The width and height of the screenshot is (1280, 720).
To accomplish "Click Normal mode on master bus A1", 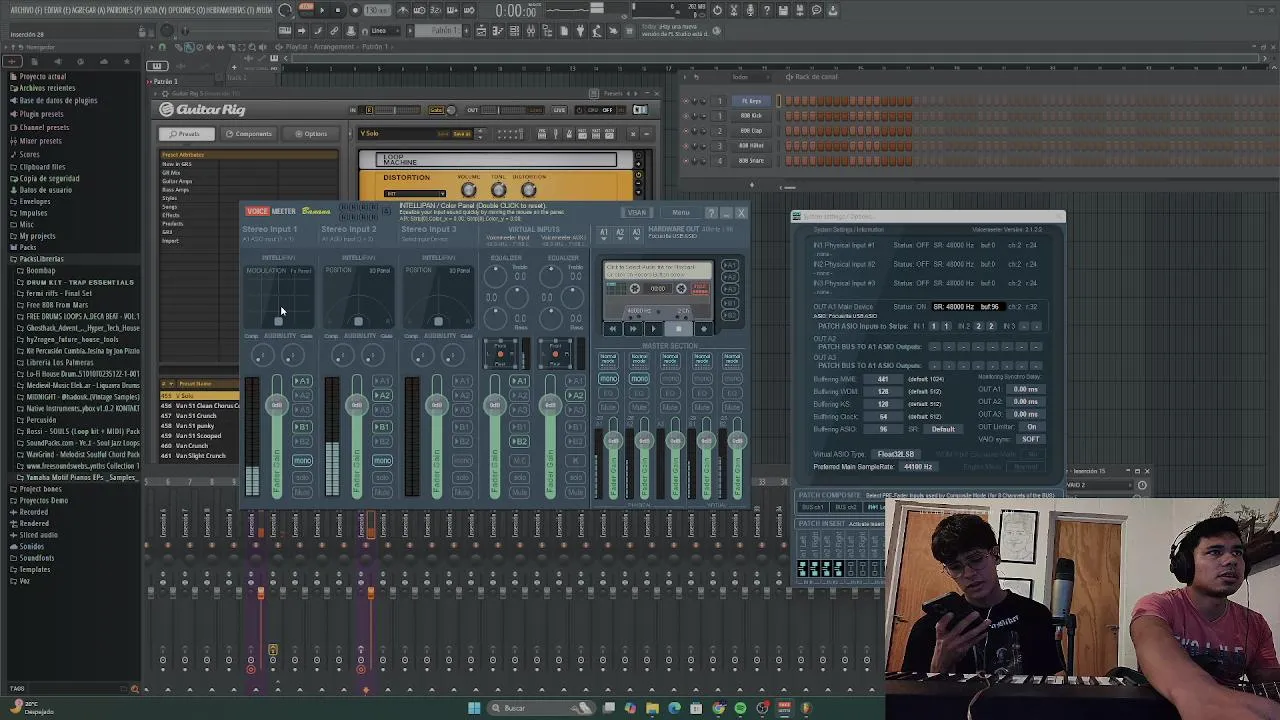I will [608, 359].
